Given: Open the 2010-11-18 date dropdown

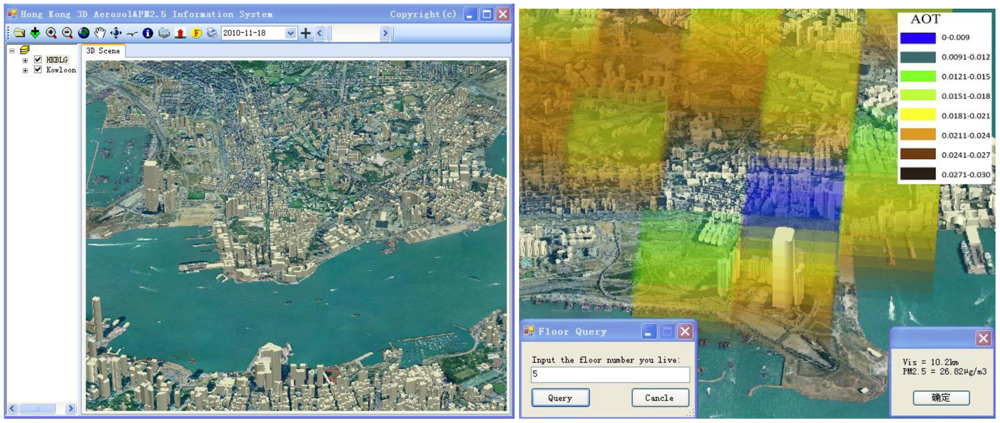Looking at the screenshot, I should click(291, 33).
